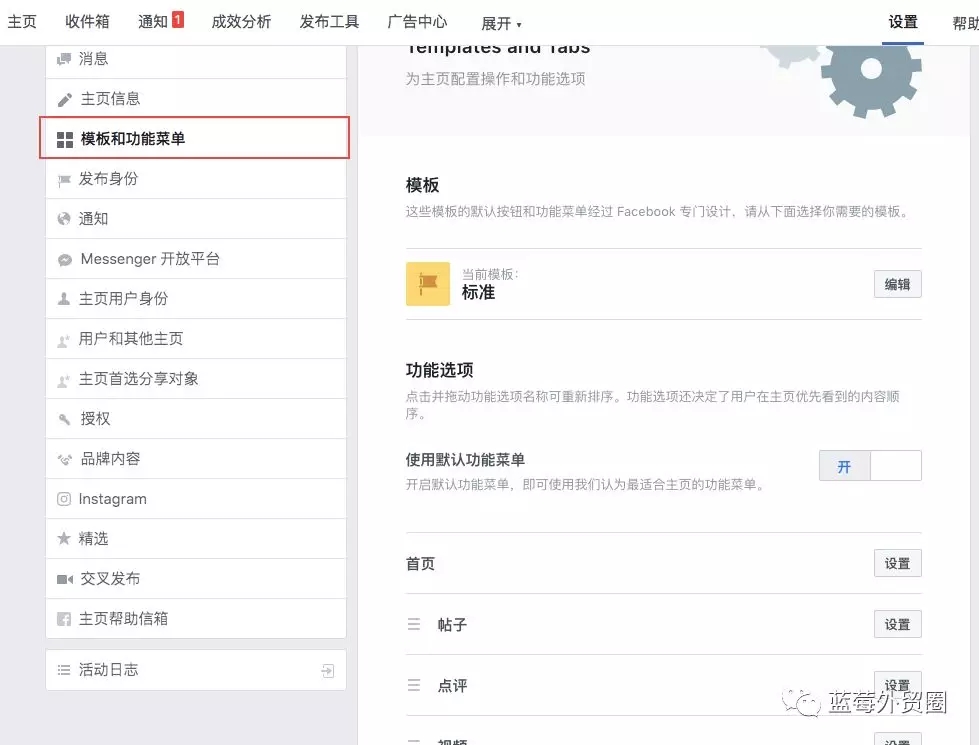Open the 展开 dropdown in the top bar
The width and height of the screenshot is (979, 745).
(x=496, y=22)
